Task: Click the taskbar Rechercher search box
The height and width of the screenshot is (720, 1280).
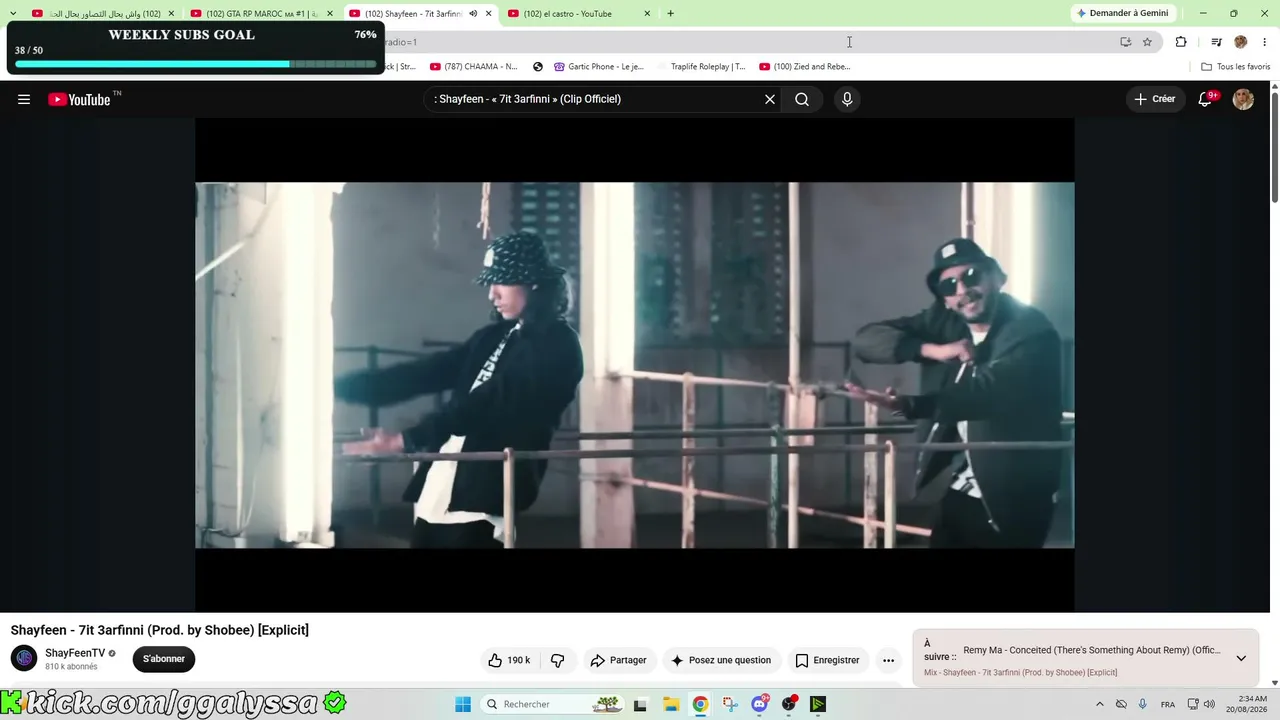Action: [553, 704]
